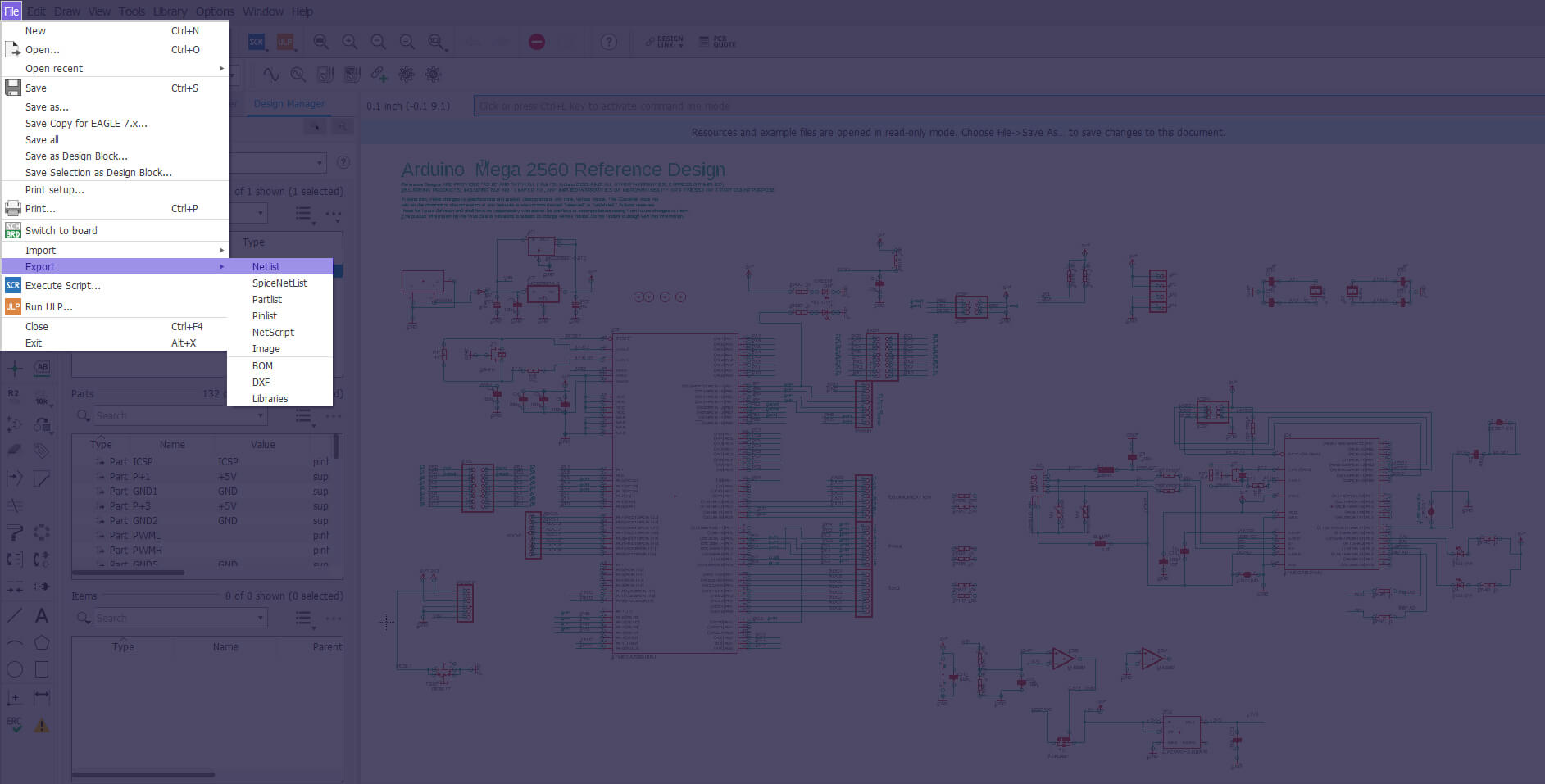
Task: Click Items list horizontal scrollbar
Action: (x=143, y=774)
